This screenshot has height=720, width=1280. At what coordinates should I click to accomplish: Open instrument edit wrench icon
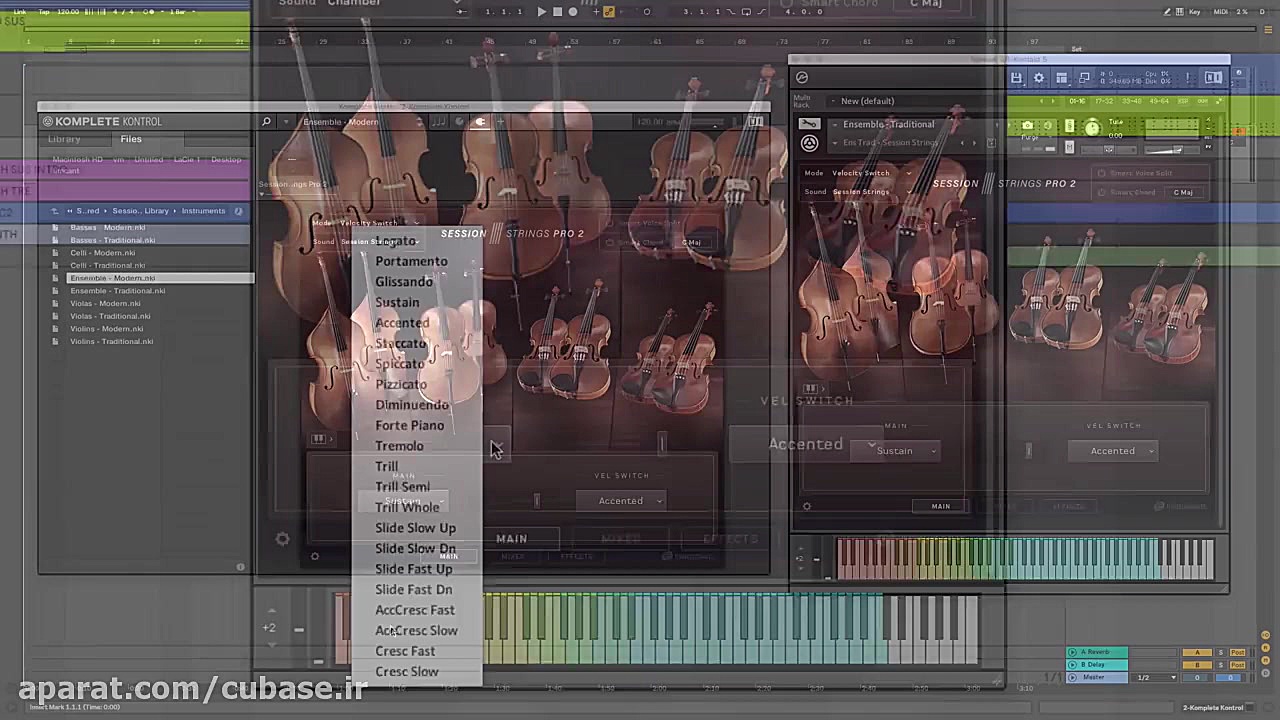(x=809, y=124)
